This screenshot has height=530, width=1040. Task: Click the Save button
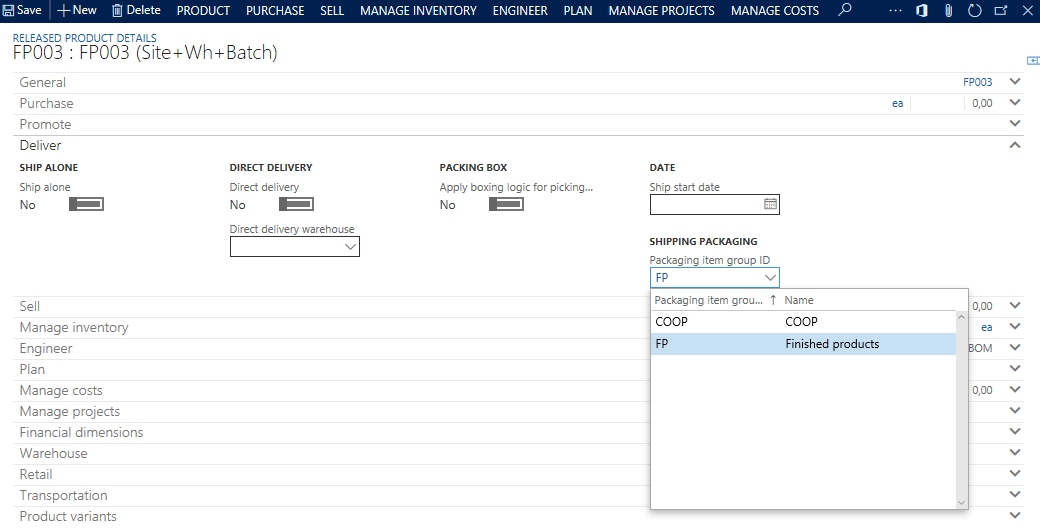[x=23, y=11]
